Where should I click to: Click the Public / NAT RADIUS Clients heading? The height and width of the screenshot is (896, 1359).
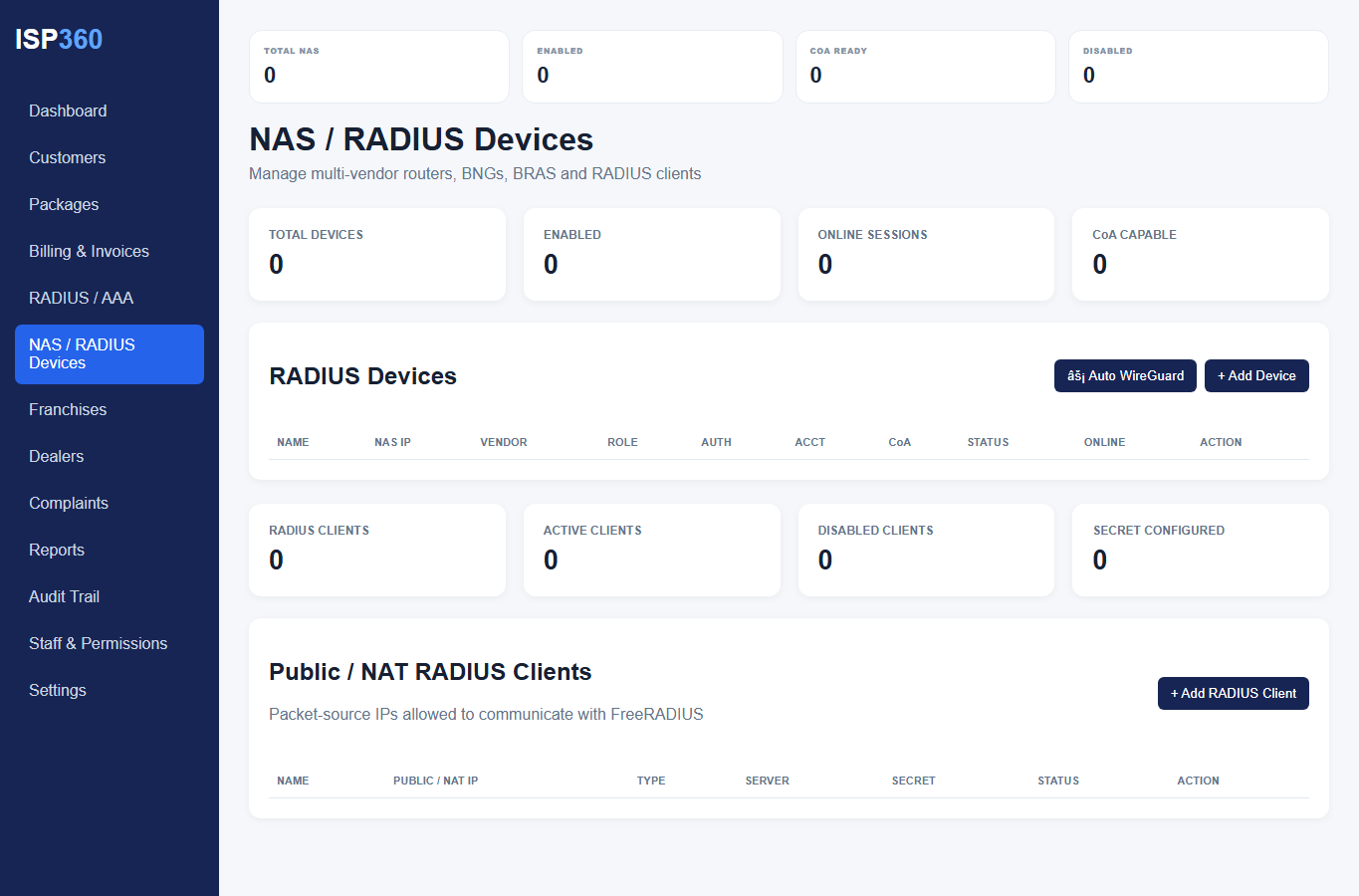pyautogui.click(x=430, y=672)
